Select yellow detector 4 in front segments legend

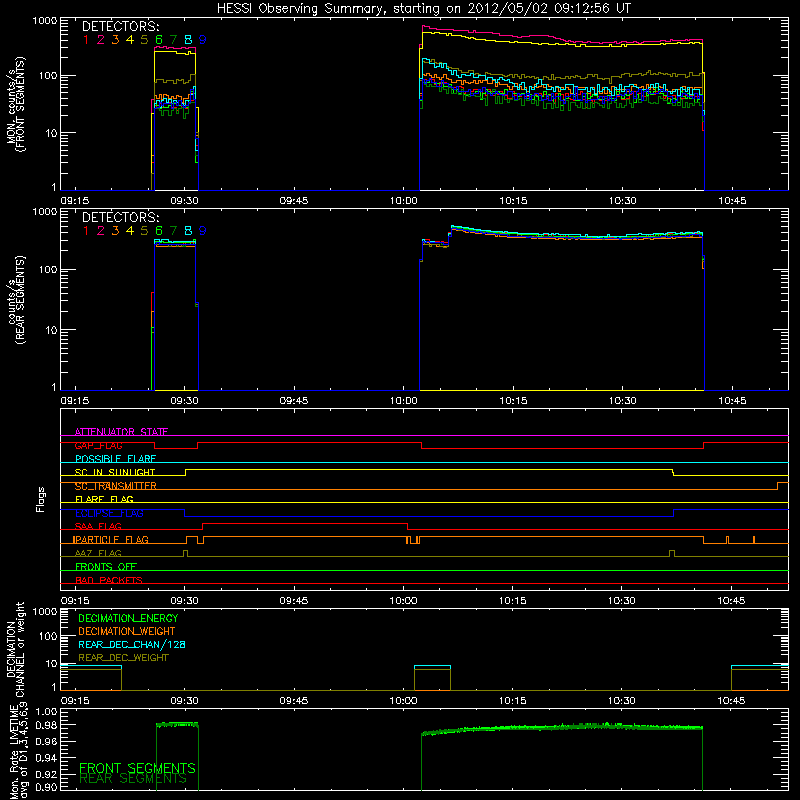coord(130,40)
